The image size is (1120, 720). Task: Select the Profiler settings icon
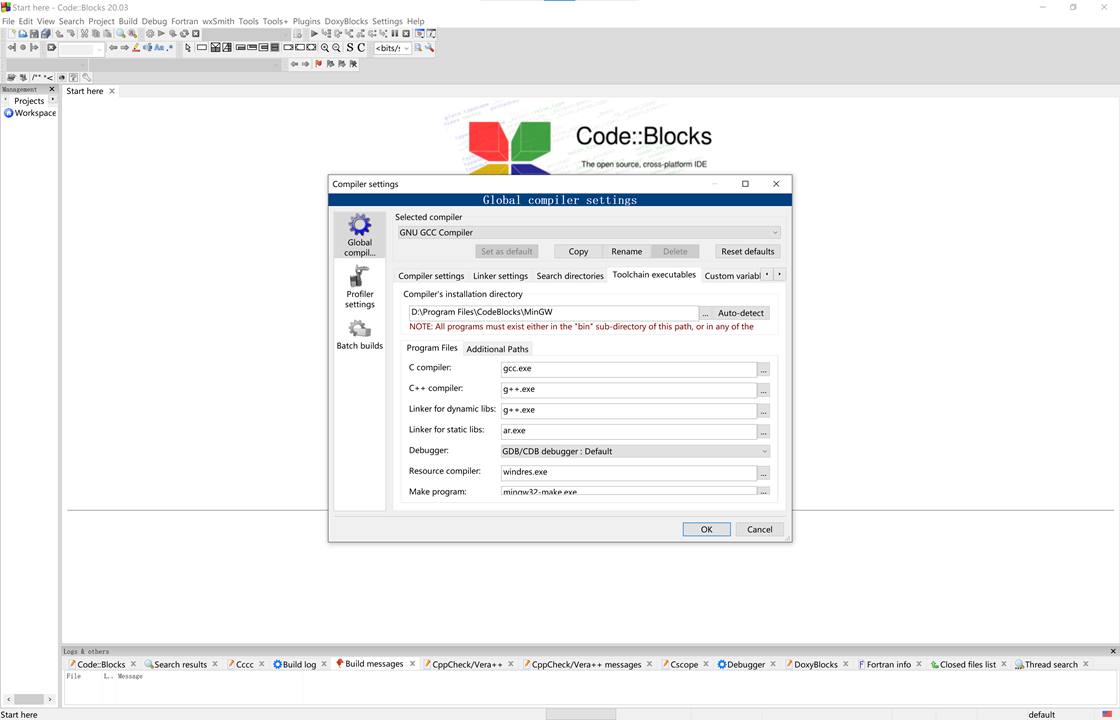coord(359,286)
